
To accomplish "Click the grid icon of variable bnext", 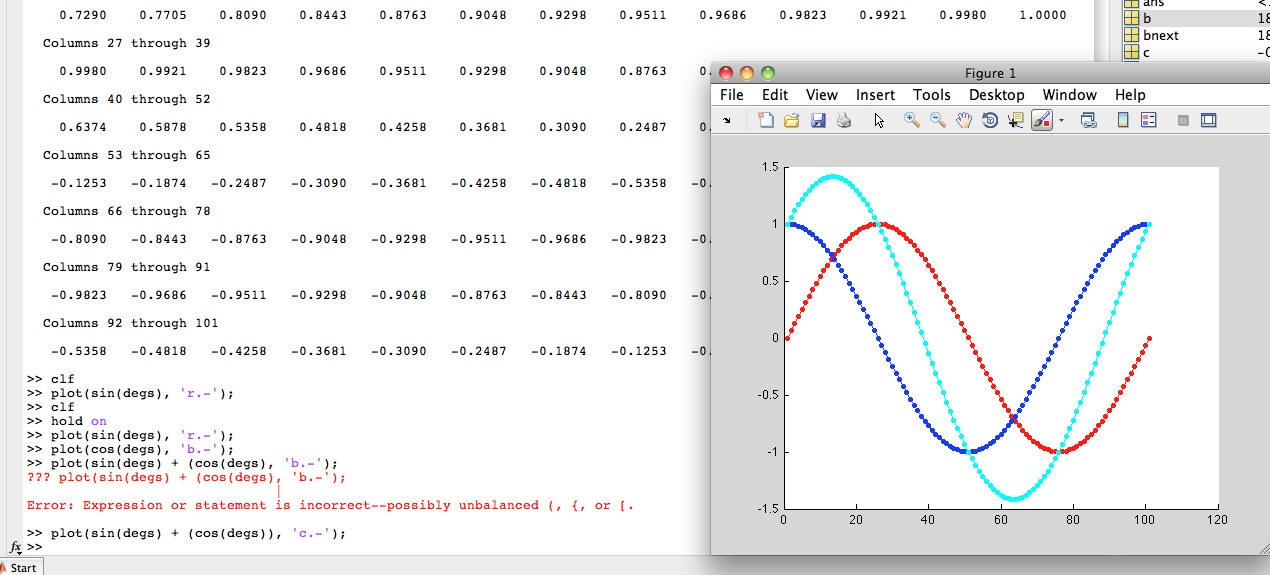I will pyautogui.click(x=1130, y=35).
